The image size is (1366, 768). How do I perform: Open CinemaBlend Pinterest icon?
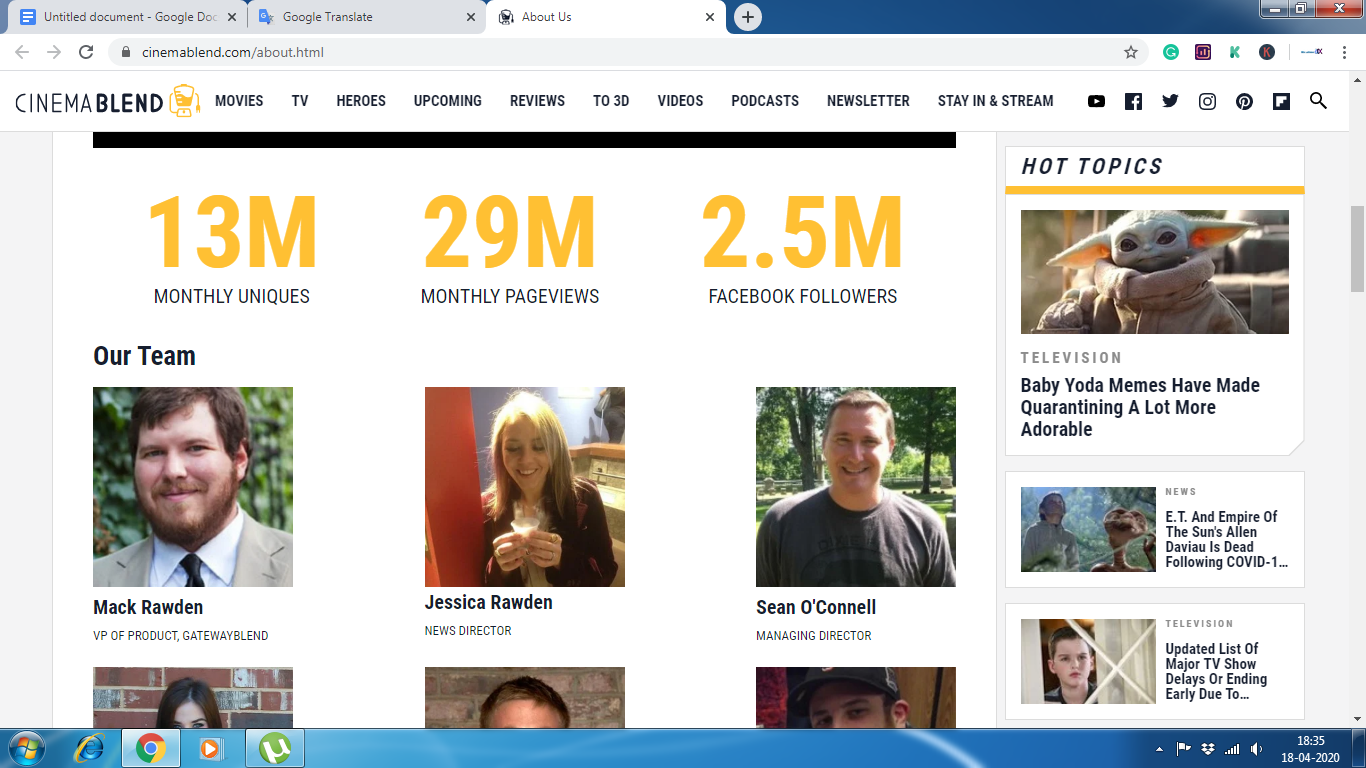[x=1244, y=101]
